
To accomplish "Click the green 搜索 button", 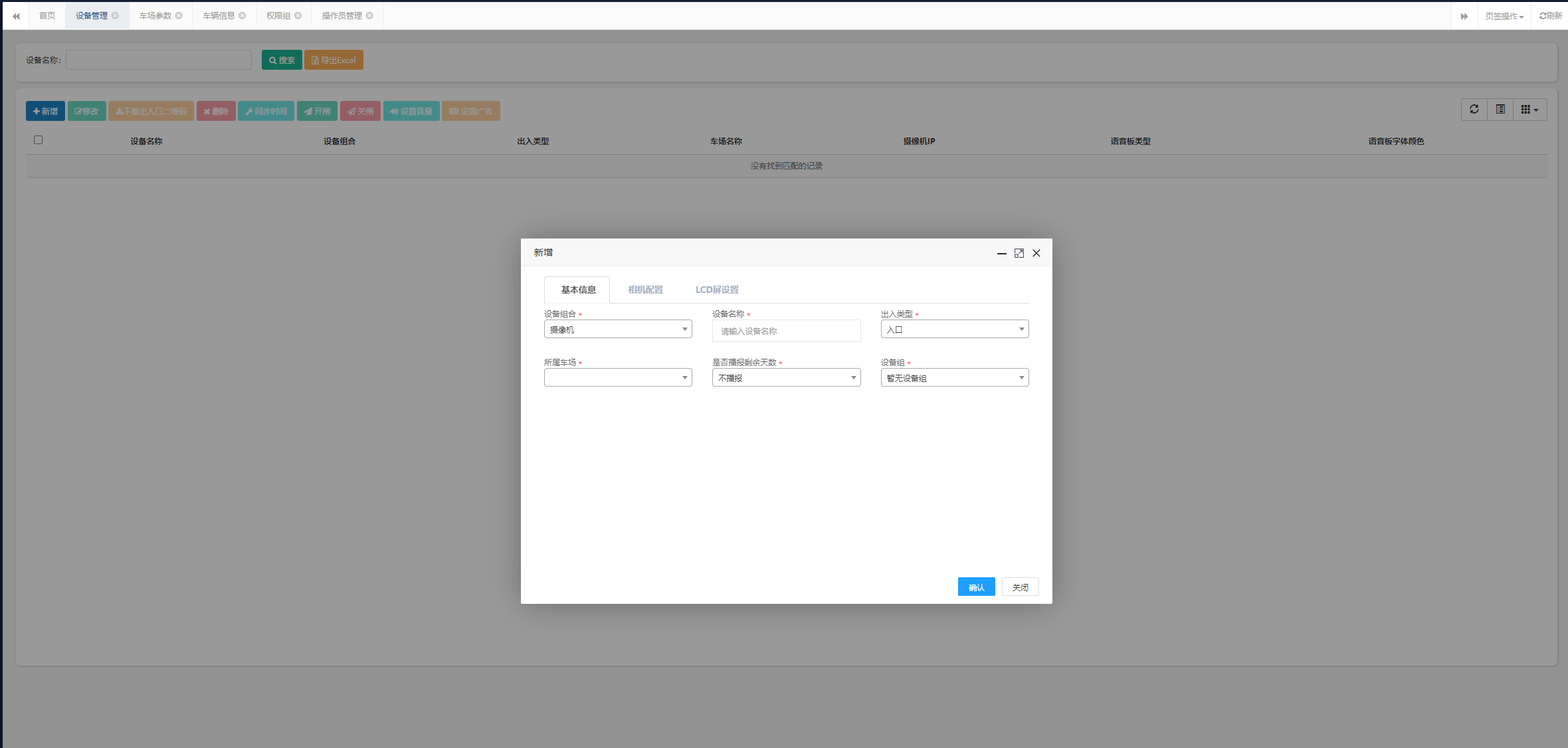I will click(x=282, y=60).
